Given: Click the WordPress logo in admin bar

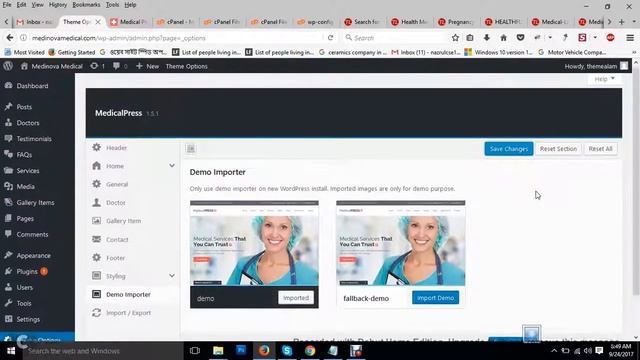Looking at the screenshot, I should point(8,66).
